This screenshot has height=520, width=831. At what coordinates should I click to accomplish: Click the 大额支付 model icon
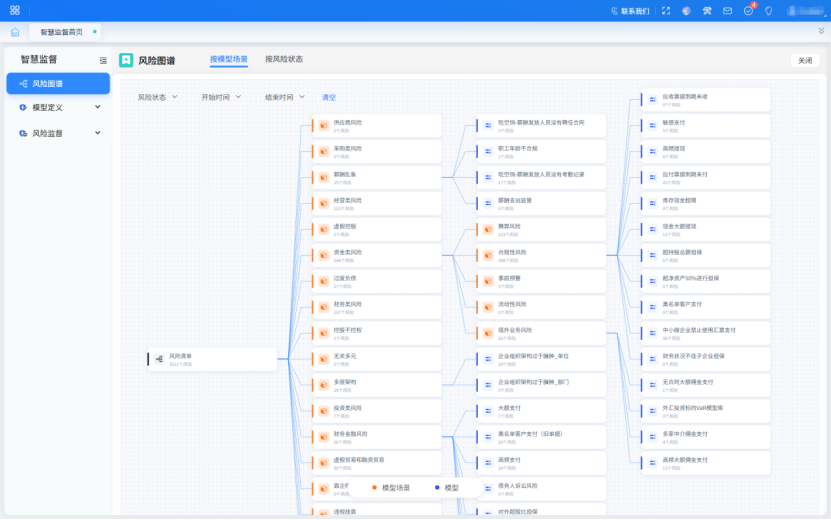[x=488, y=411]
